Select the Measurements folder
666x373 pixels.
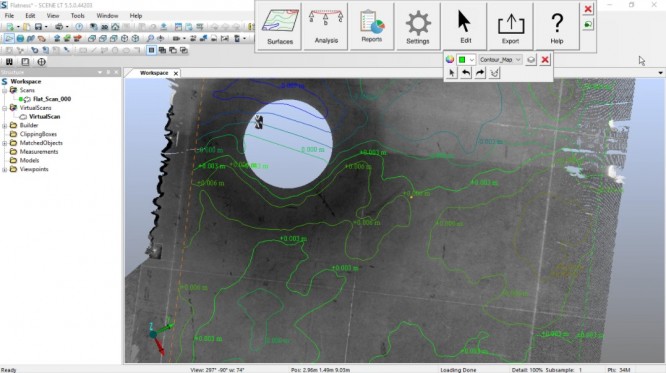(x=39, y=152)
